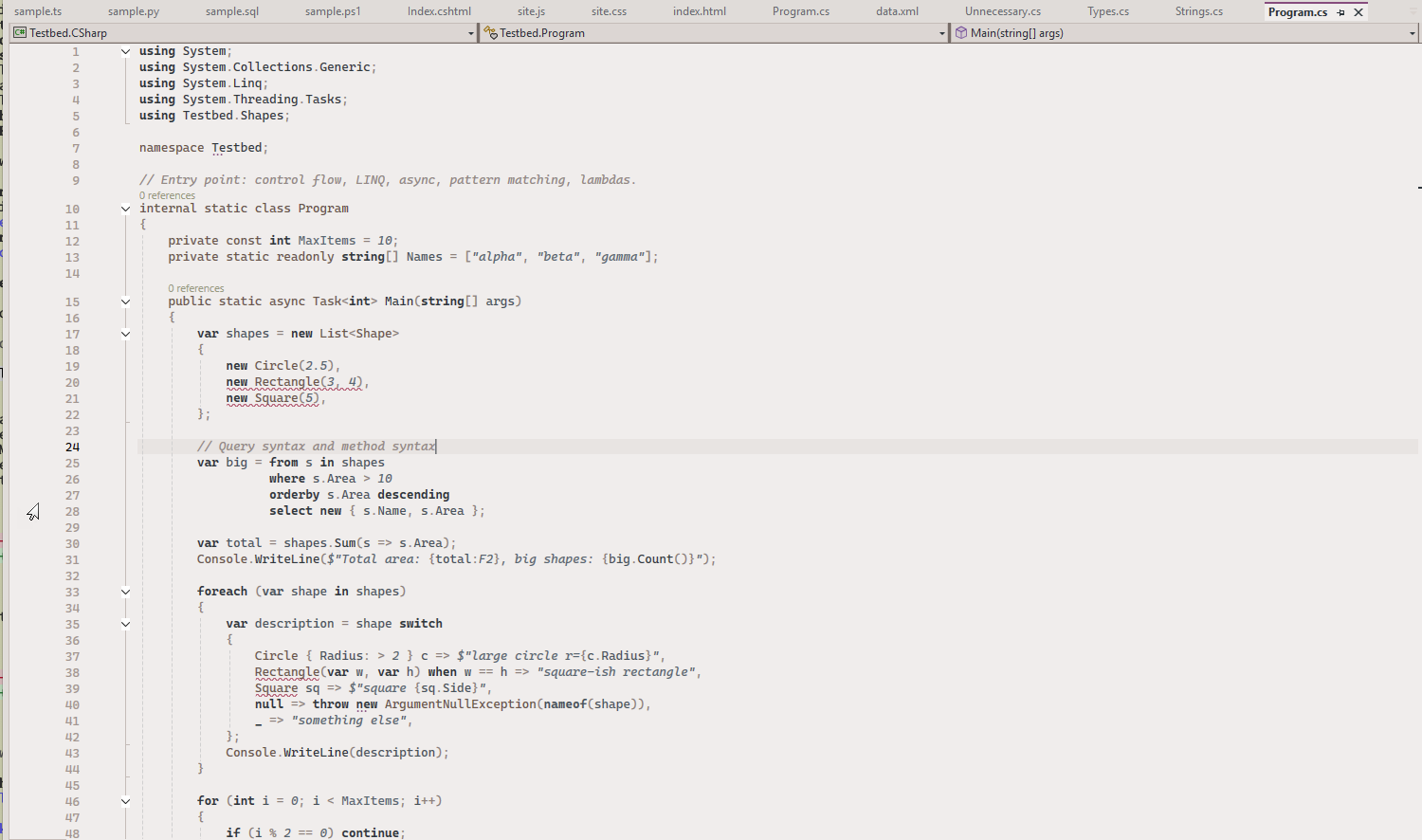1422x840 pixels.
Task: Collapse the Main method at line 15
Action: (x=125, y=301)
